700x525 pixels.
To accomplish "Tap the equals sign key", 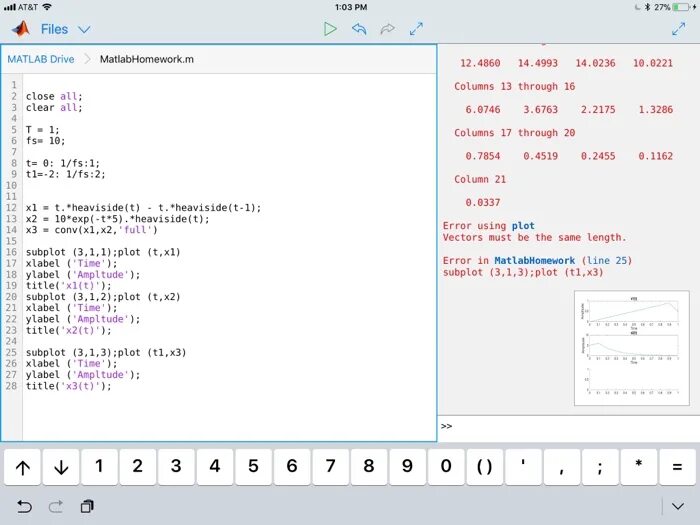I will [x=677, y=467].
